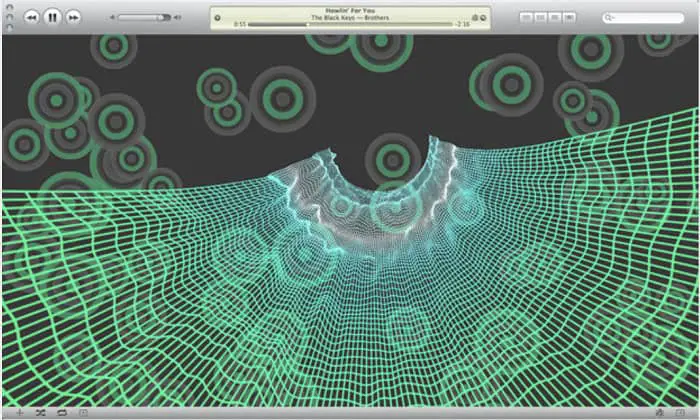Screen dimensions: 700x420
Task: Skip back to the previous track
Action: (x=31, y=17)
